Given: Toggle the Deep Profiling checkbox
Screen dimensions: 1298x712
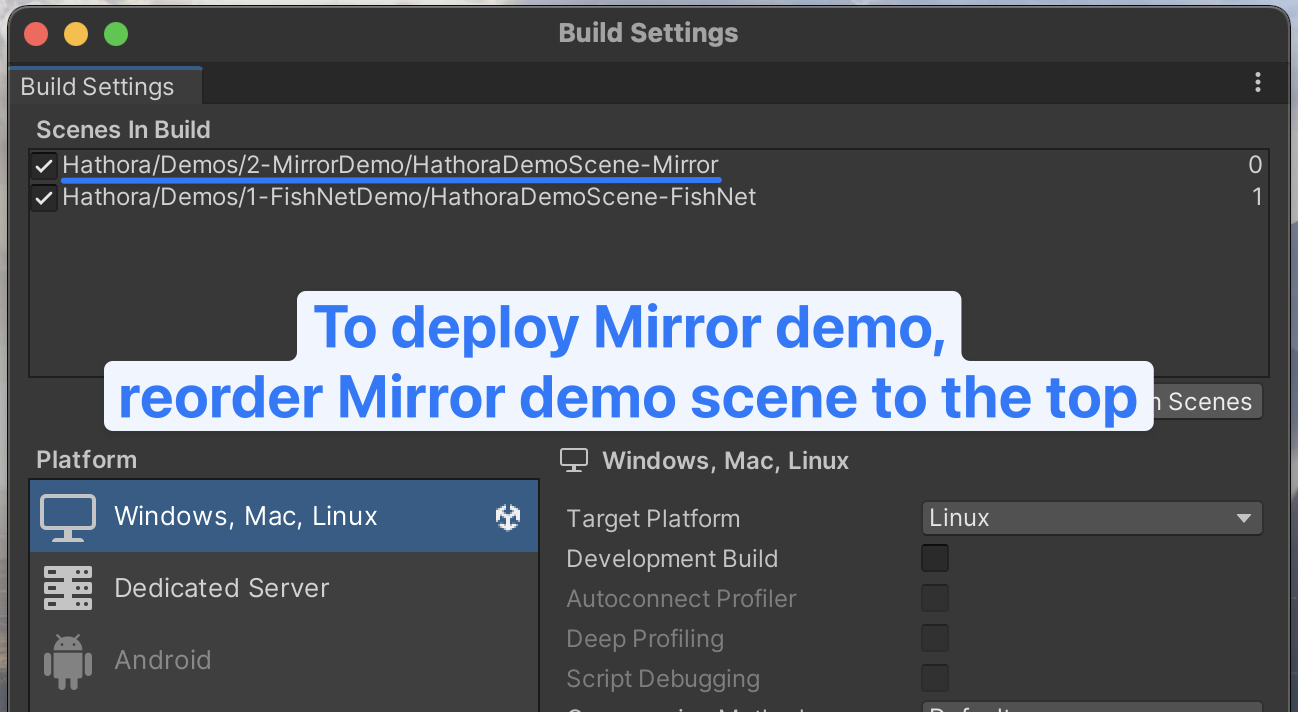Looking at the screenshot, I should pyautogui.click(x=935, y=638).
